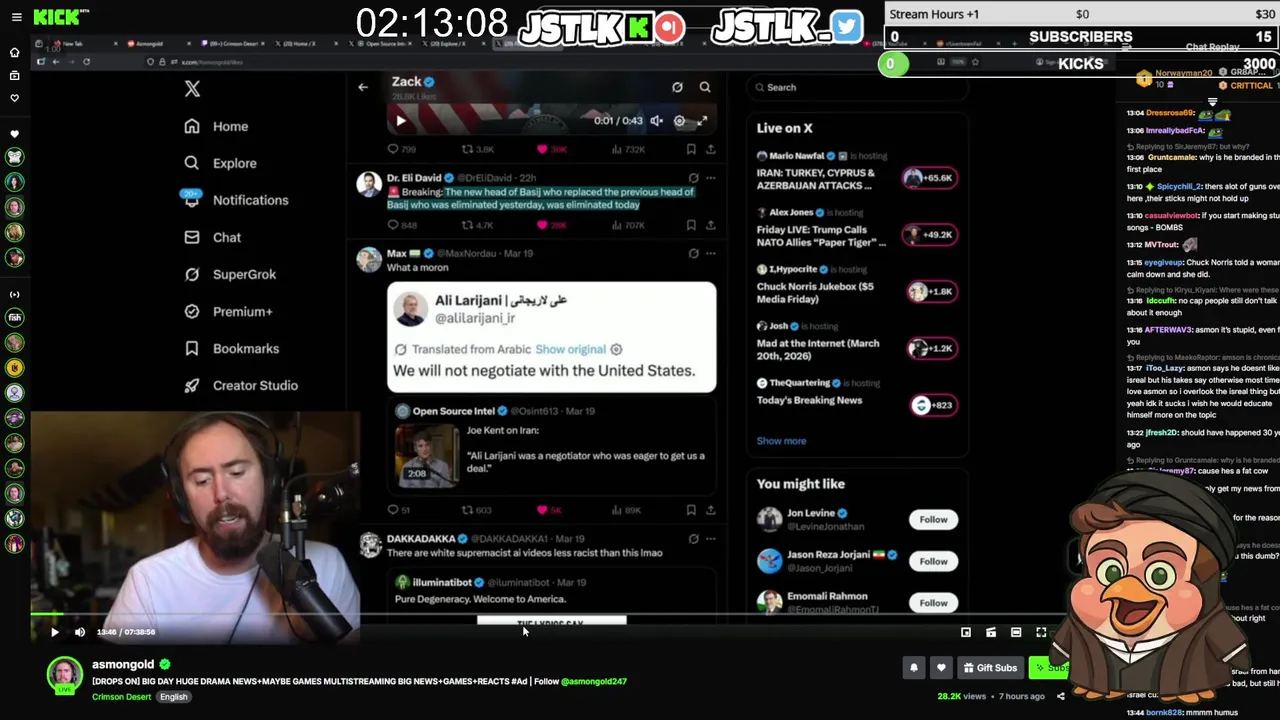Click the English language tag
The image size is (1280, 720).
(x=174, y=697)
